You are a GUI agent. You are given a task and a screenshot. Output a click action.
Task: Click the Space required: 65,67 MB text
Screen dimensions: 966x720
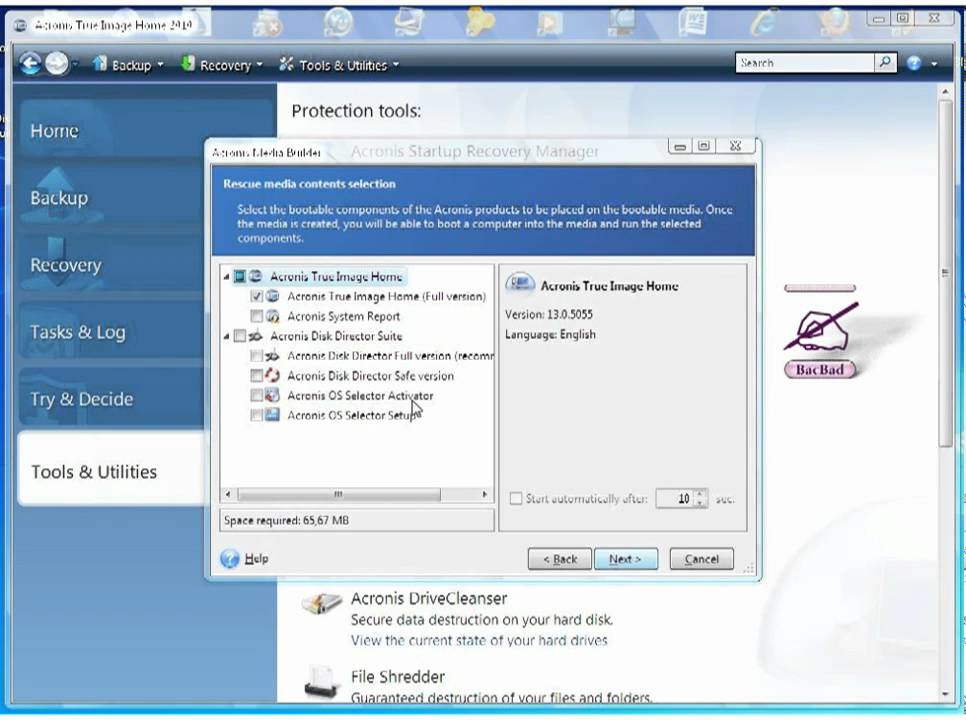click(286, 520)
